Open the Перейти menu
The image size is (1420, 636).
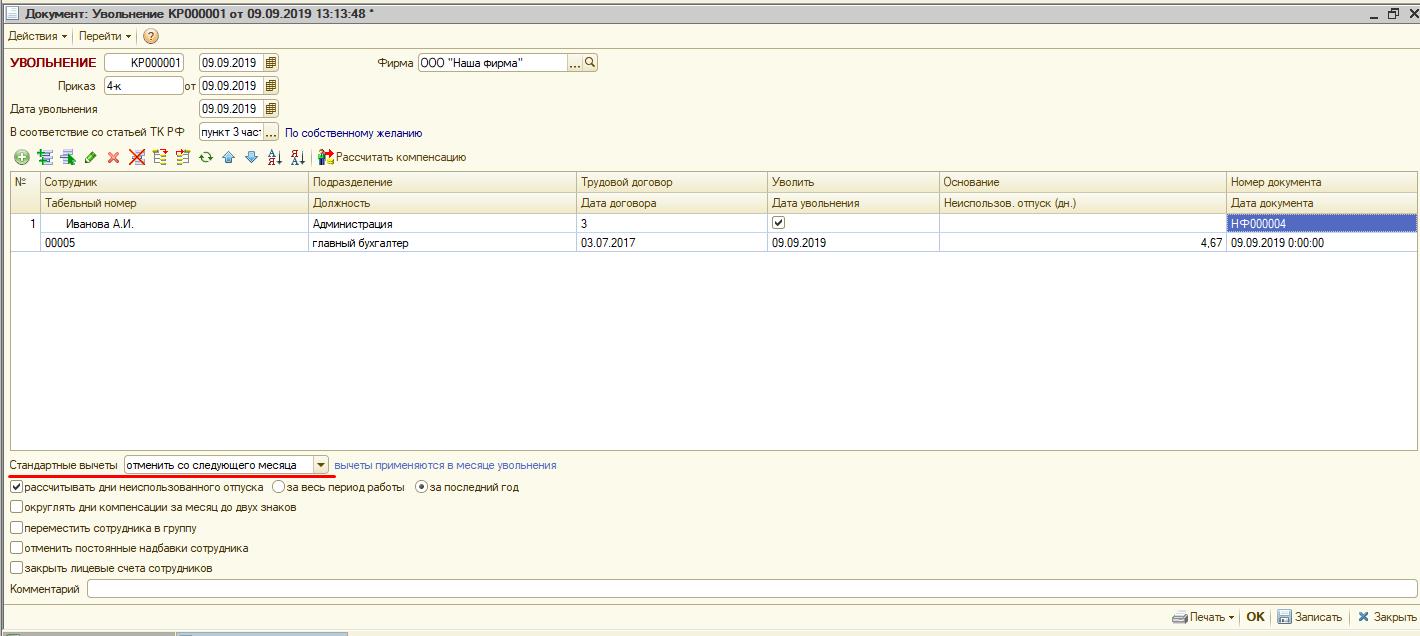[105, 36]
